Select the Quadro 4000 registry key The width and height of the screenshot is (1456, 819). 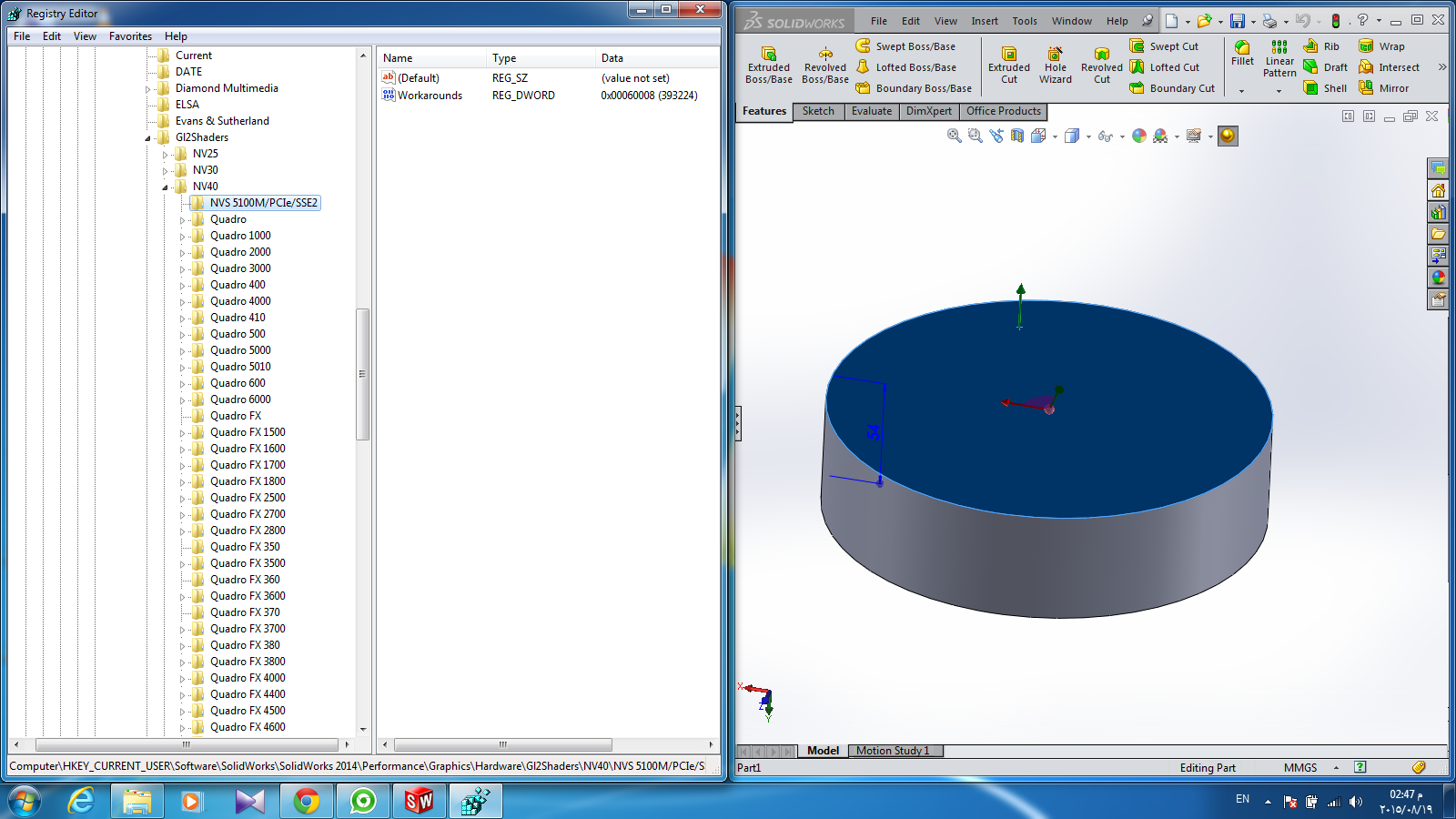[240, 301]
